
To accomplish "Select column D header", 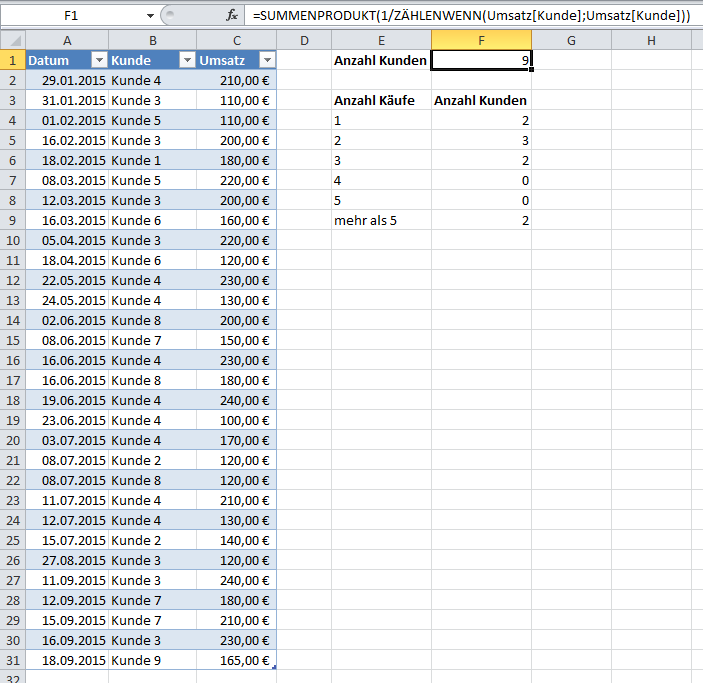I will click(x=304, y=40).
